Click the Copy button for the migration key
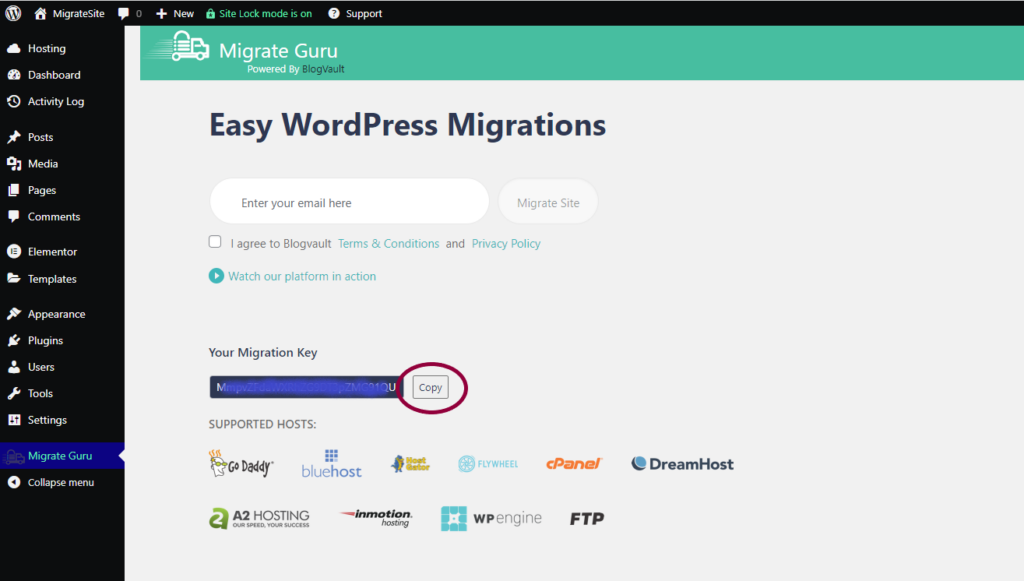Image resolution: width=1024 pixels, height=581 pixels. pyautogui.click(x=430, y=387)
